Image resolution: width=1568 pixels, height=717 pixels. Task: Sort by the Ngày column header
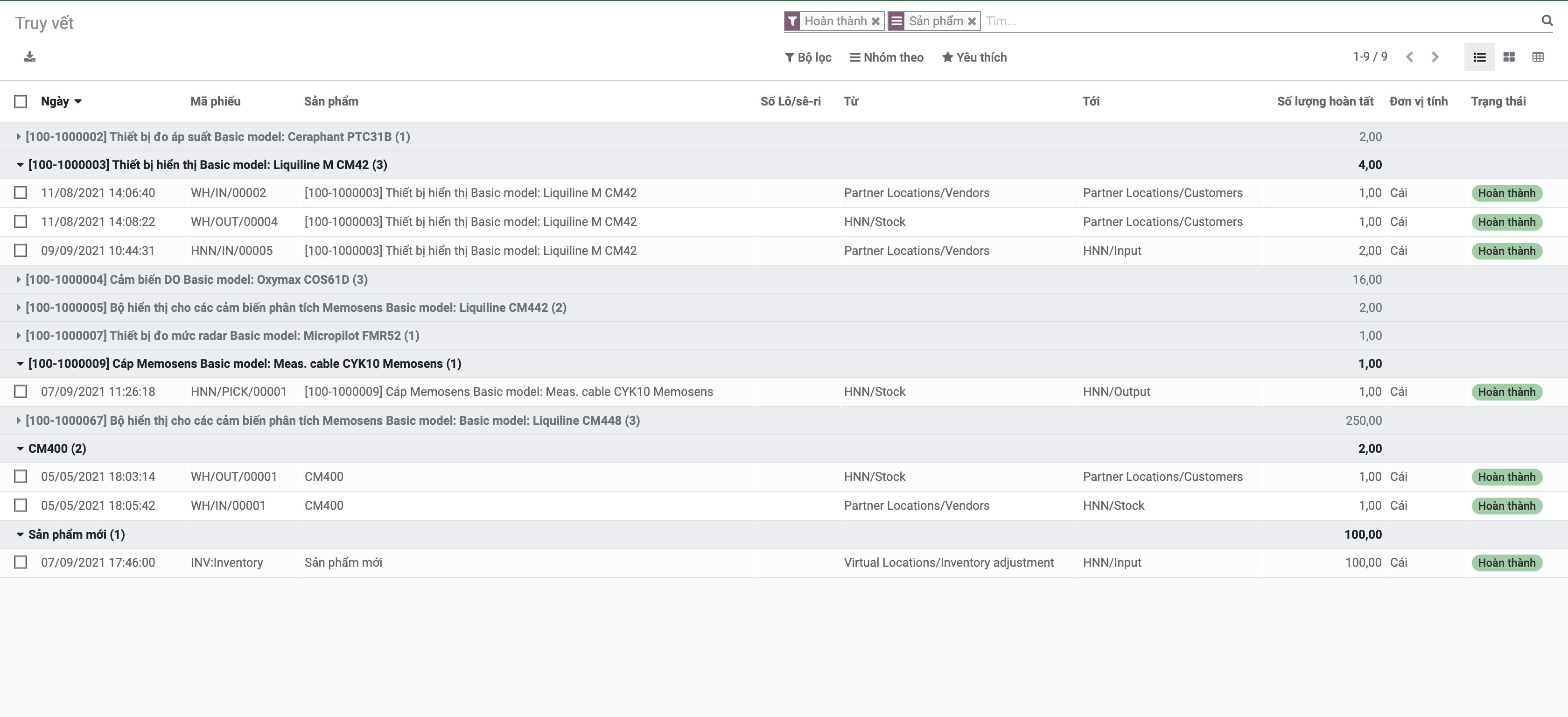(55, 102)
